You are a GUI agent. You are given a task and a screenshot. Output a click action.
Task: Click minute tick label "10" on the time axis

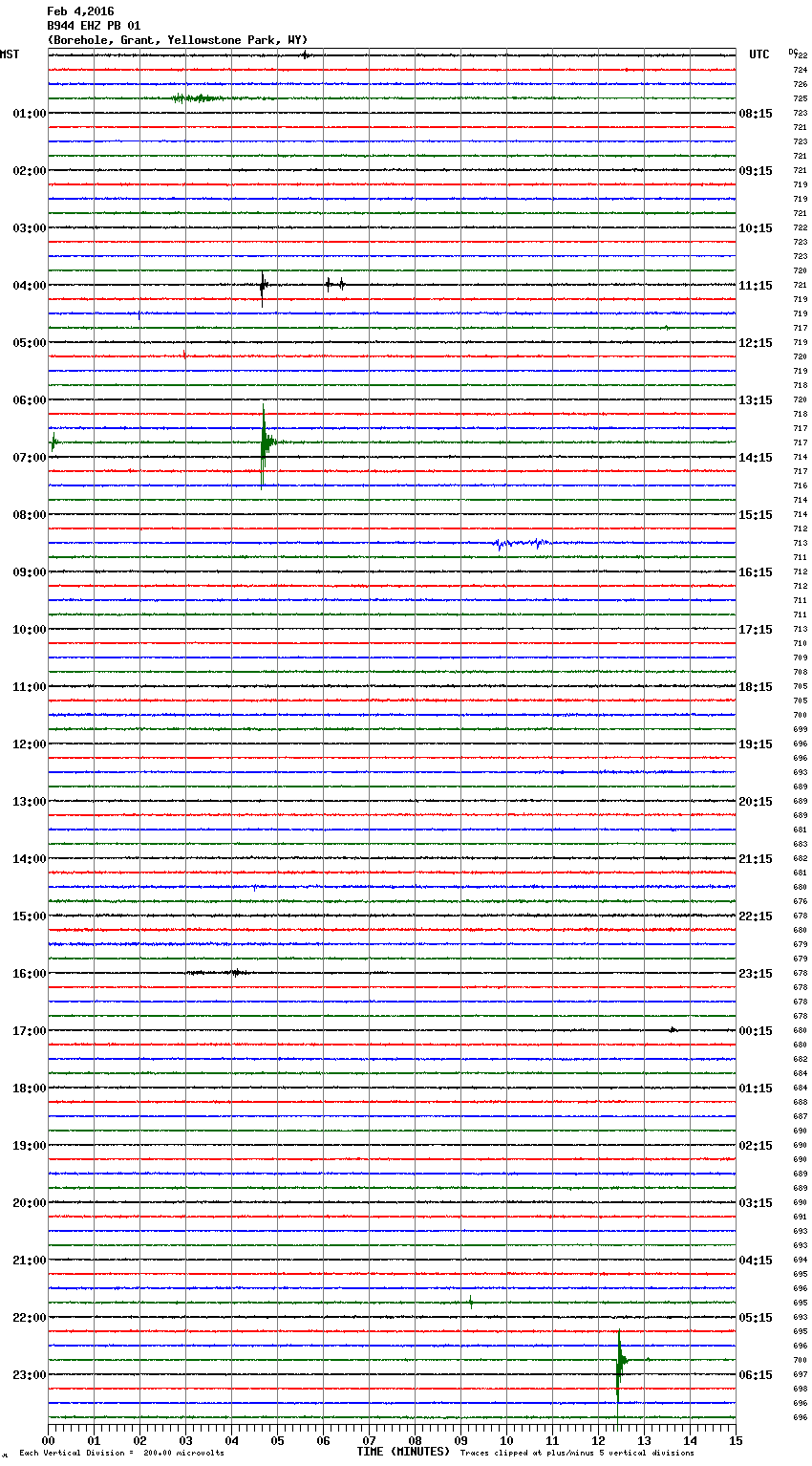pyautogui.click(x=506, y=1441)
